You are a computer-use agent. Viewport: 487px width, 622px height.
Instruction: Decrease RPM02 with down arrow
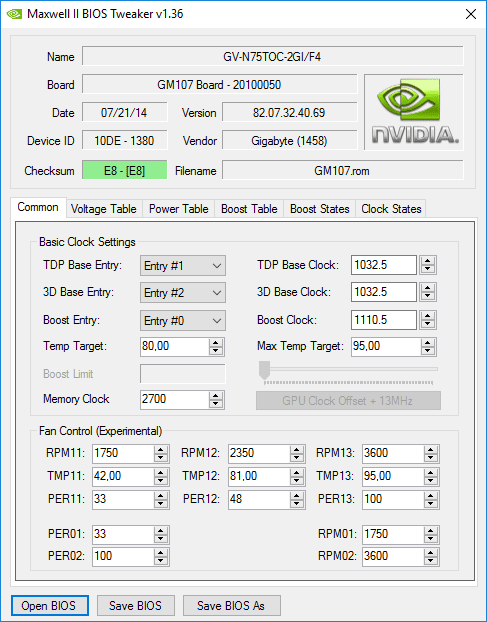[x=430, y=561]
